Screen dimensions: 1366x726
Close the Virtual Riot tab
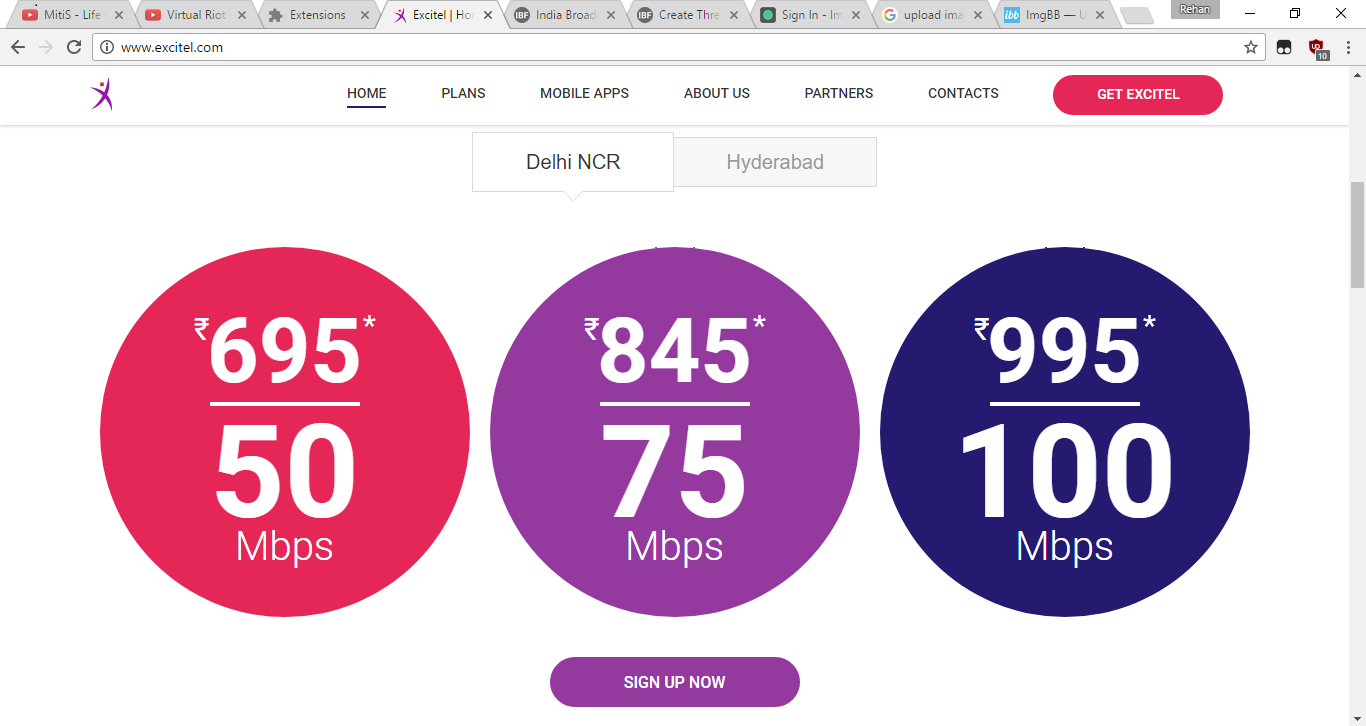[x=241, y=15]
